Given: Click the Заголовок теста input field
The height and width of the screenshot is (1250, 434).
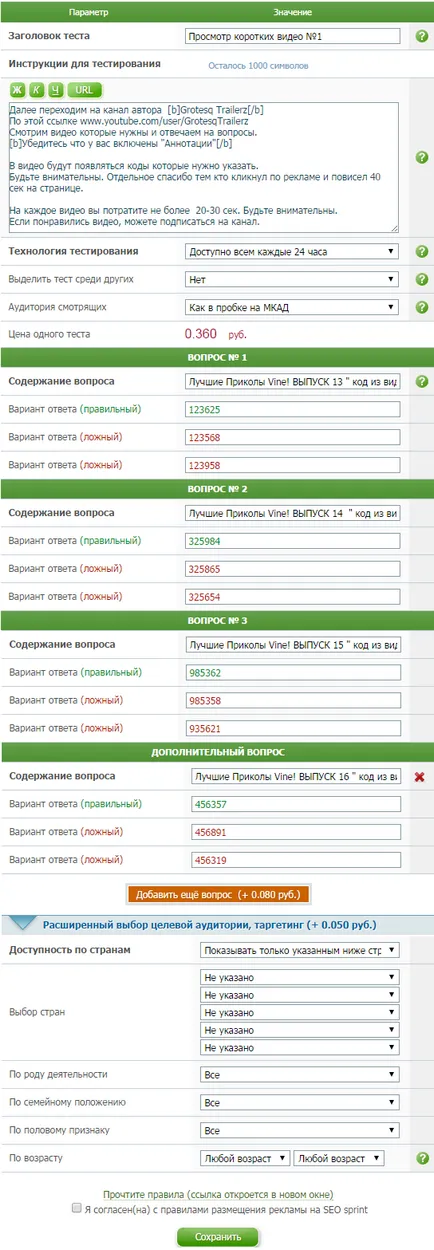Looking at the screenshot, I should [x=292, y=36].
